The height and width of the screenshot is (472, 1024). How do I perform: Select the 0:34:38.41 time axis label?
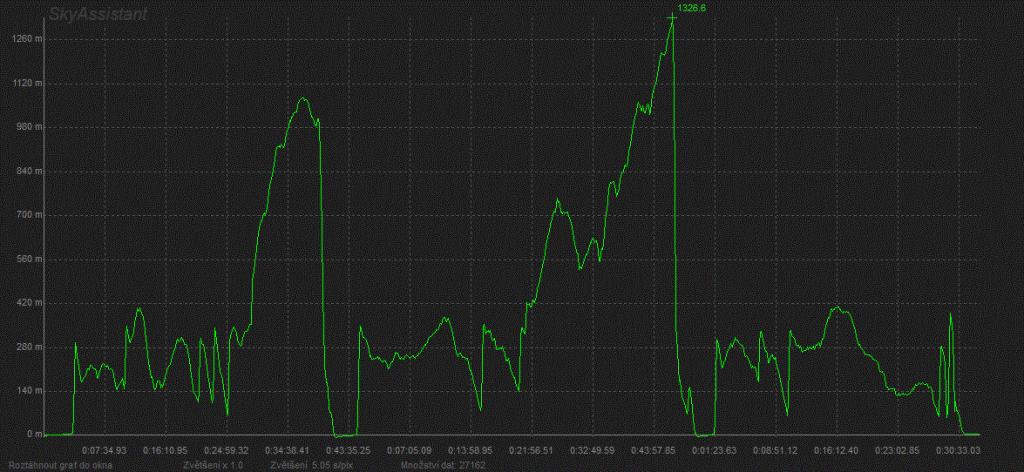290,451
